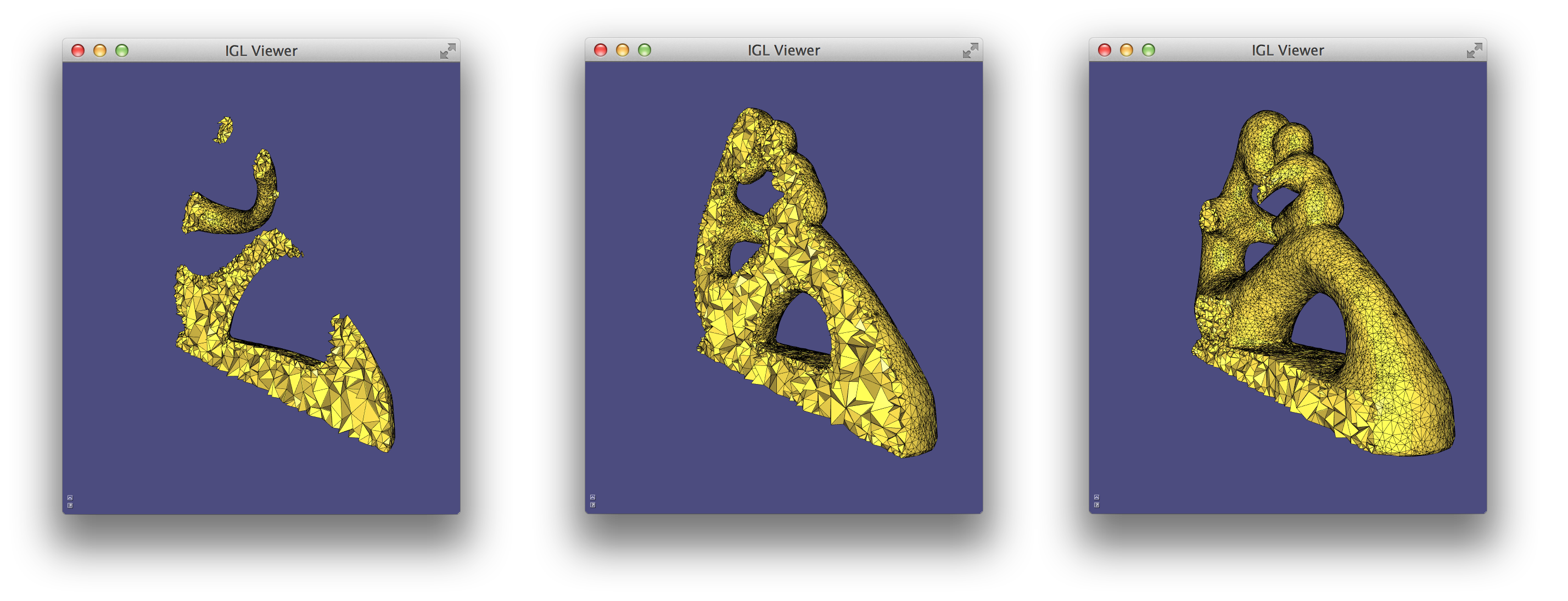Open the help icon in left viewer

(70, 505)
